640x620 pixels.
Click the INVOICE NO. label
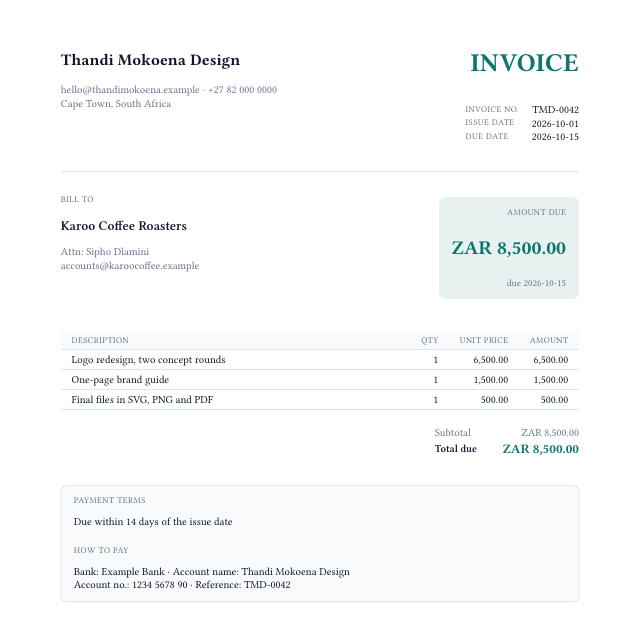(x=491, y=109)
